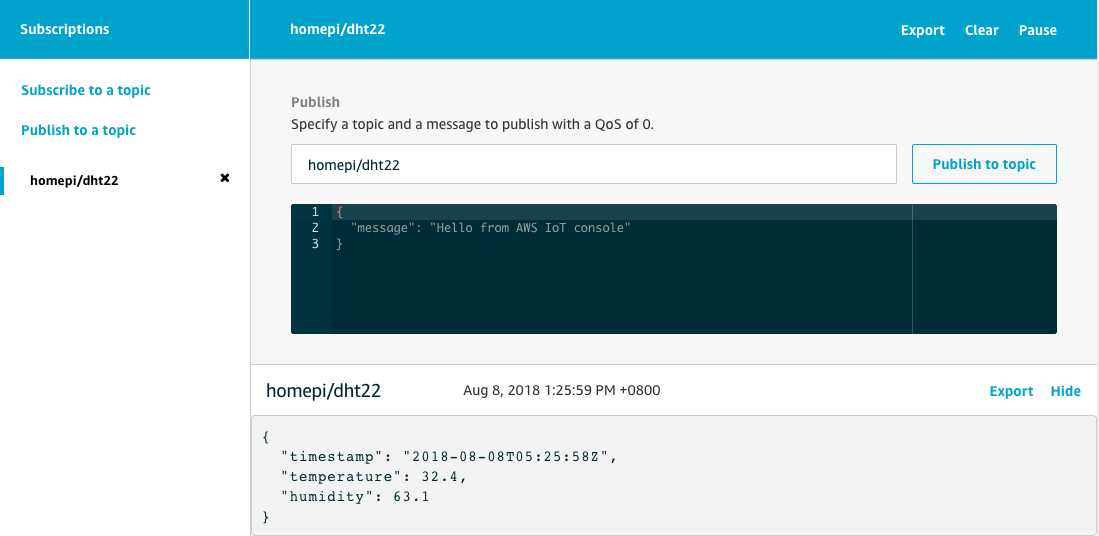Click the Publish to topic button
This screenshot has width=1099, height=536.
[x=984, y=164]
